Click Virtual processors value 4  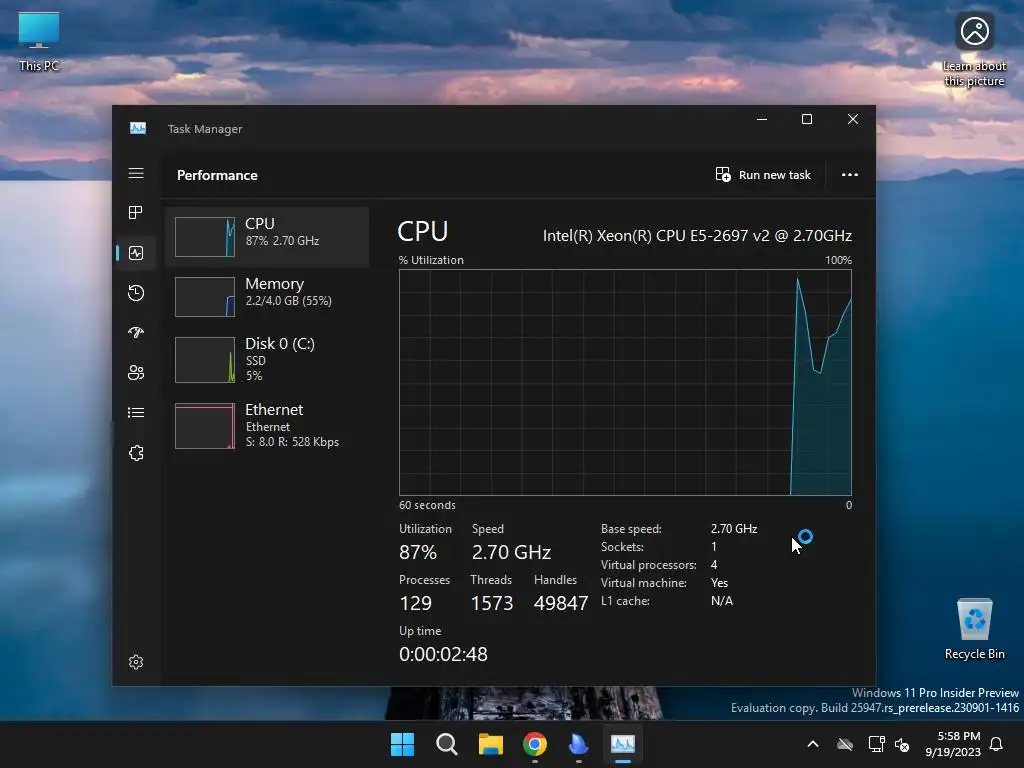pyautogui.click(x=714, y=565)
